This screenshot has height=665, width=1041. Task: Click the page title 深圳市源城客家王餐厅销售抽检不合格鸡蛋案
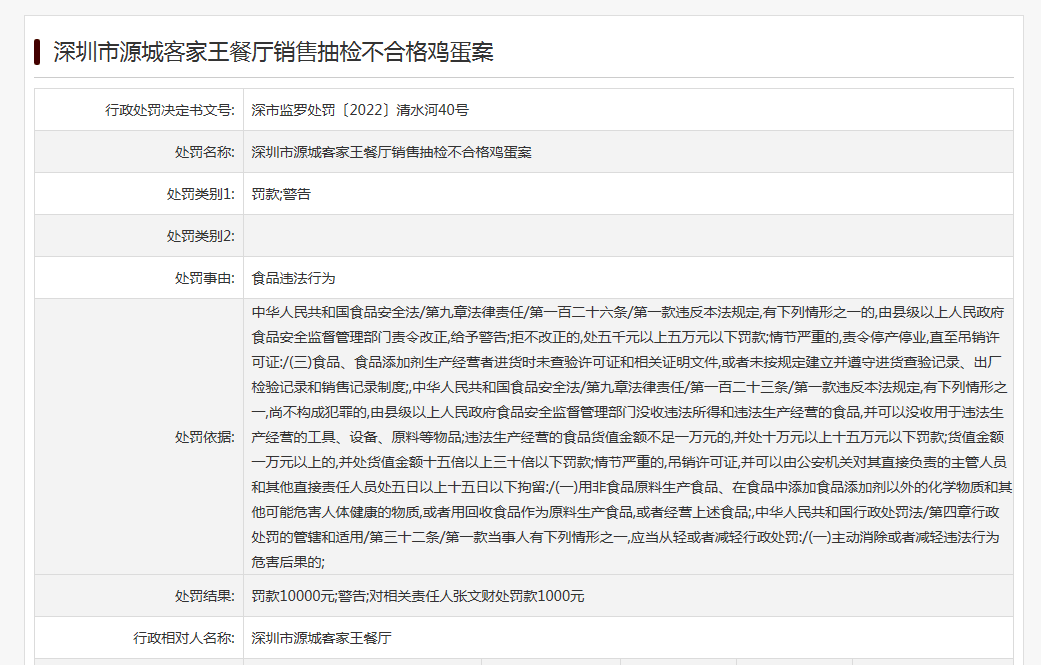coord(273,52)
